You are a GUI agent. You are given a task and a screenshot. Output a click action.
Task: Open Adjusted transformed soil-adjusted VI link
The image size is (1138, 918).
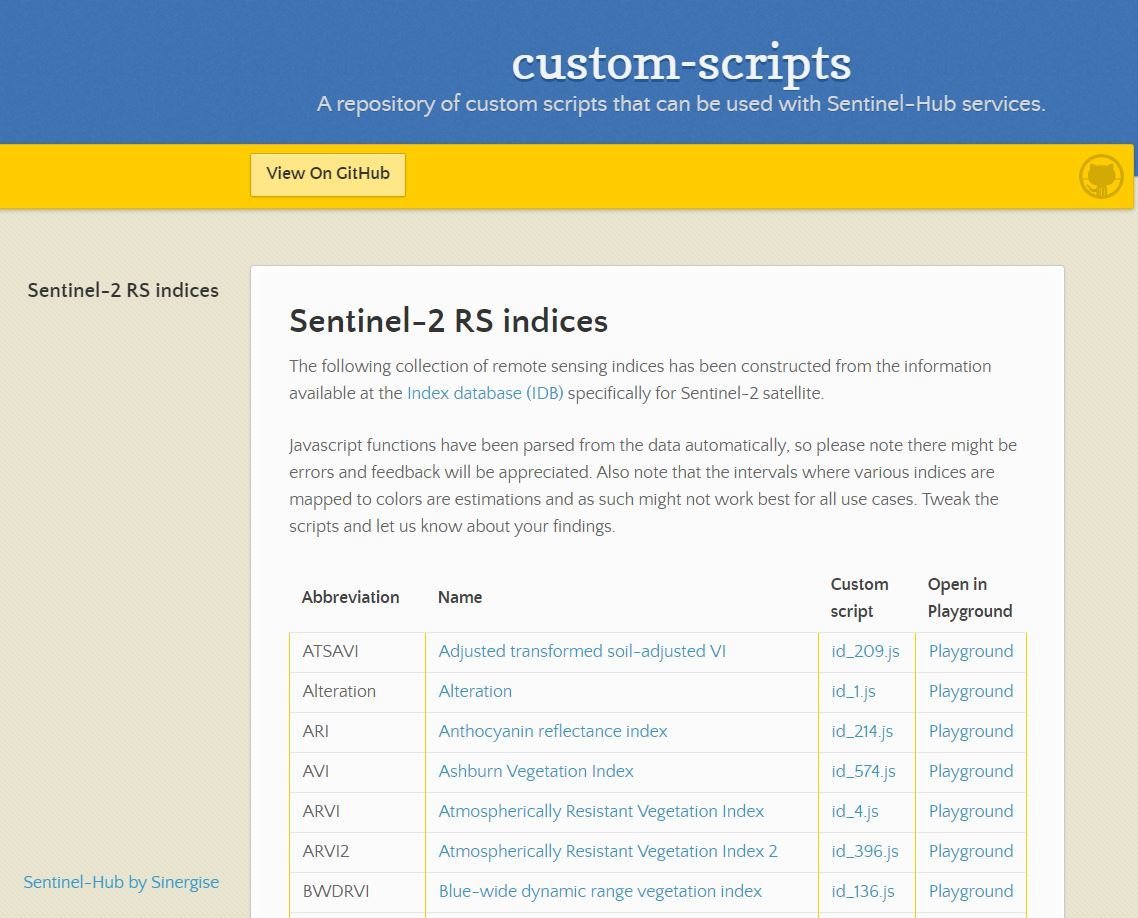[x=582, y=651]
